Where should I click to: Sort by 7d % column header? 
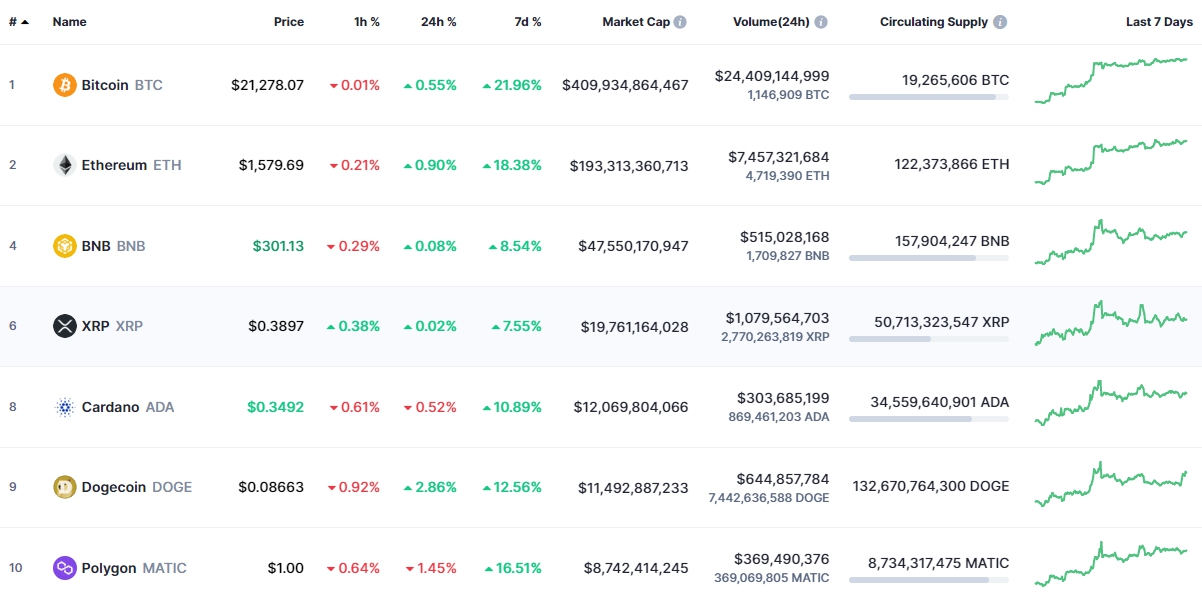[529, 22]
